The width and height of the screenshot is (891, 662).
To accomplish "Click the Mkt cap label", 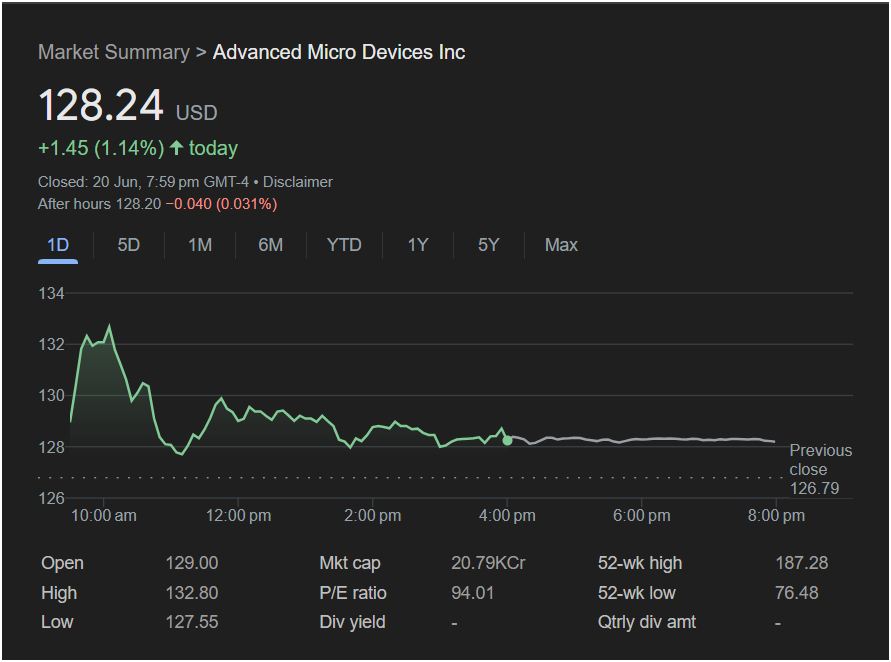I will [x=349, y=563].
